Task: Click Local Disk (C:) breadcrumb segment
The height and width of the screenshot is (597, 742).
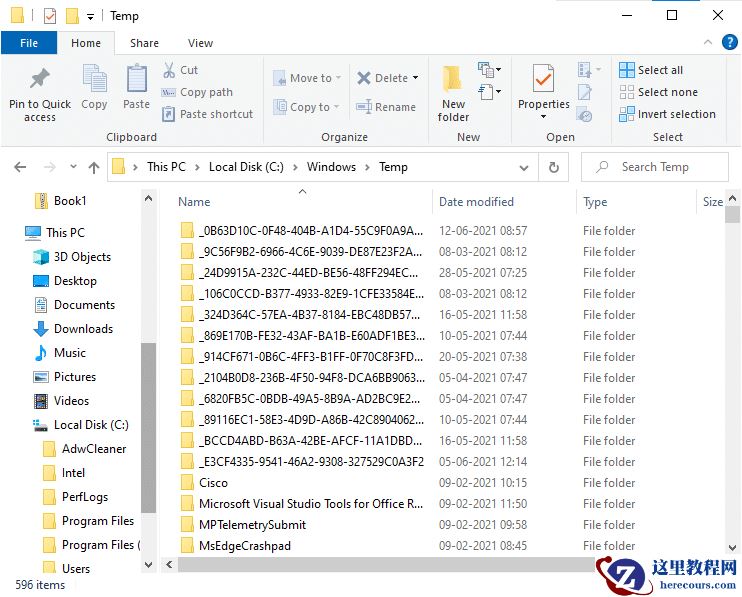Action: [x=246, y=167]
